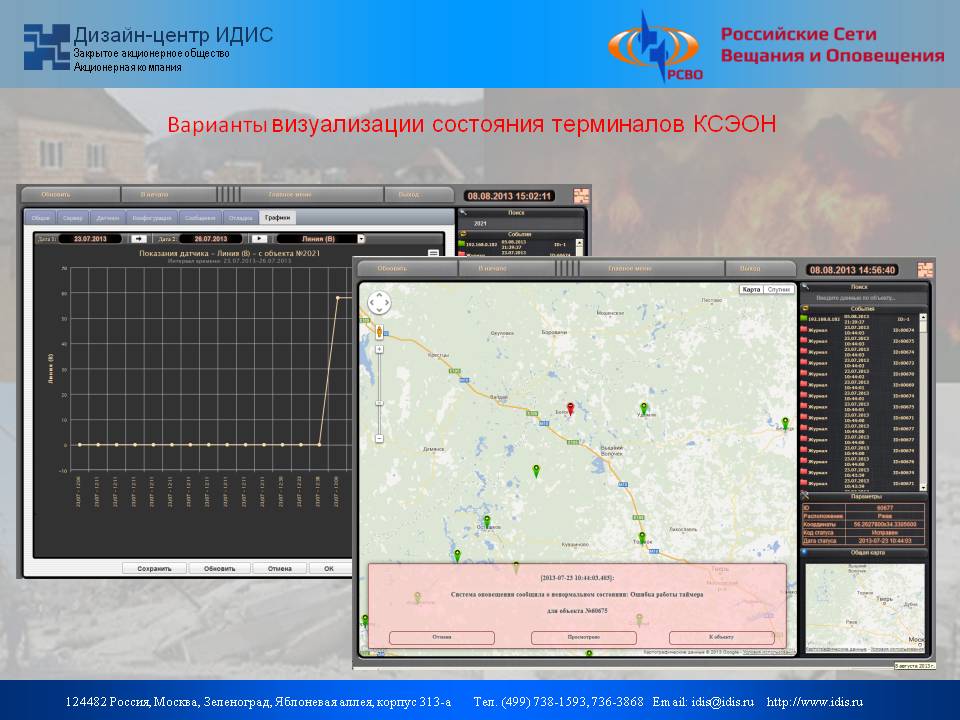Screen dimensions: 960x720
Task: Open the Сервер tab
Action: 73,218
